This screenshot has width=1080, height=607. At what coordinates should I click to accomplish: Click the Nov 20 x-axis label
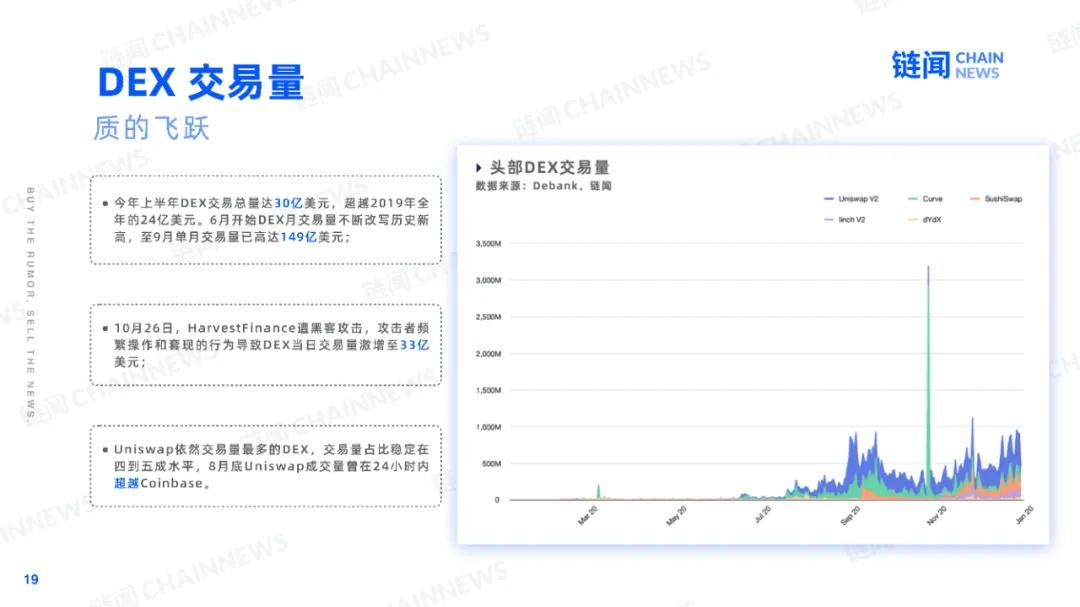(x=937, y=515)
